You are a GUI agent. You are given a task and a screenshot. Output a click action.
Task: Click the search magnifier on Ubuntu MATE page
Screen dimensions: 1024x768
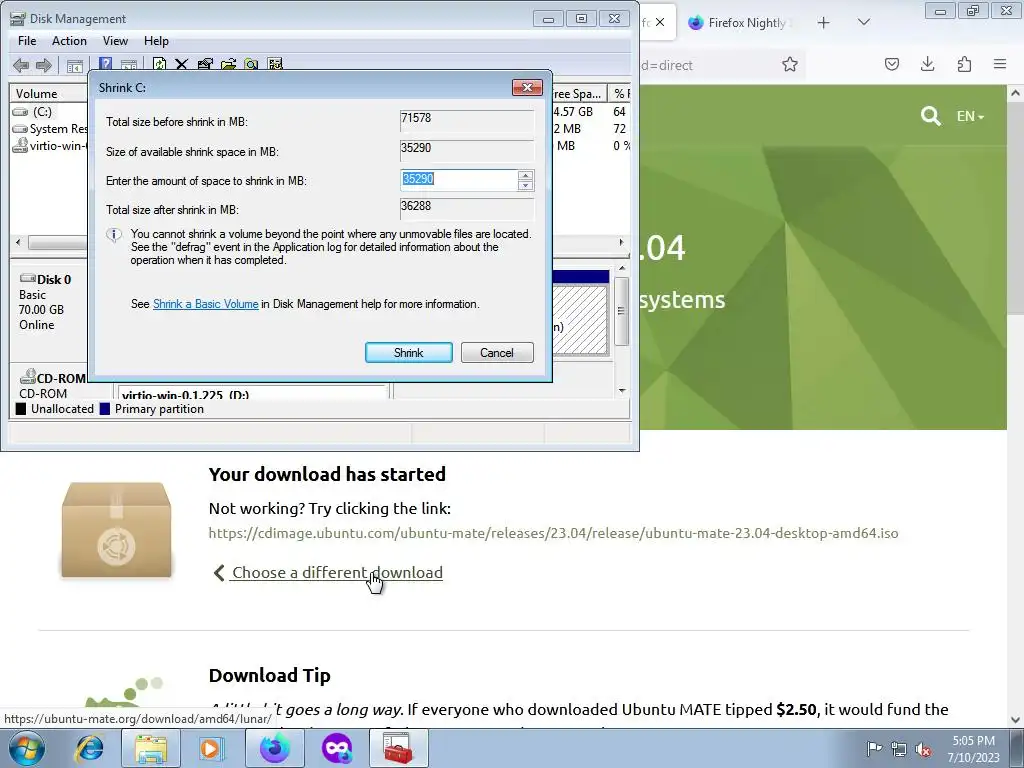(931, 116)
